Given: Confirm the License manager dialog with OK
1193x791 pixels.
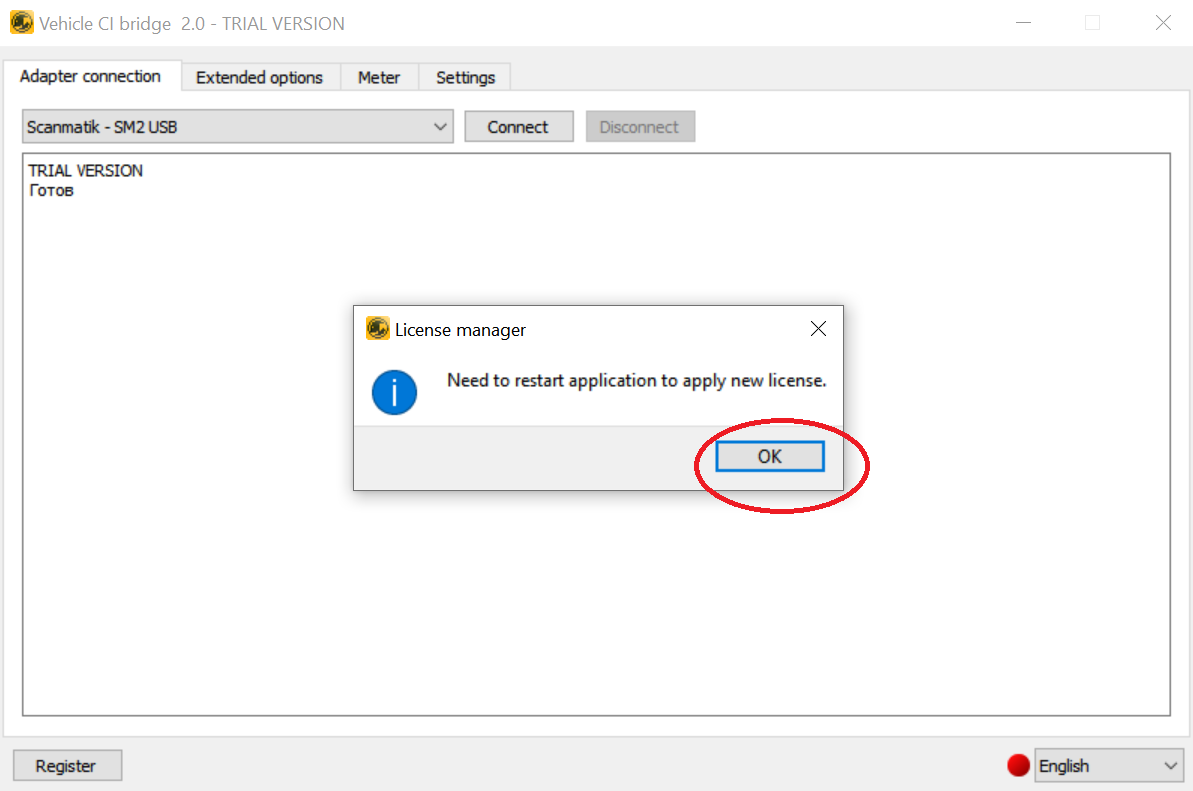Looking at the screenshot, I should tap(769, 456).
